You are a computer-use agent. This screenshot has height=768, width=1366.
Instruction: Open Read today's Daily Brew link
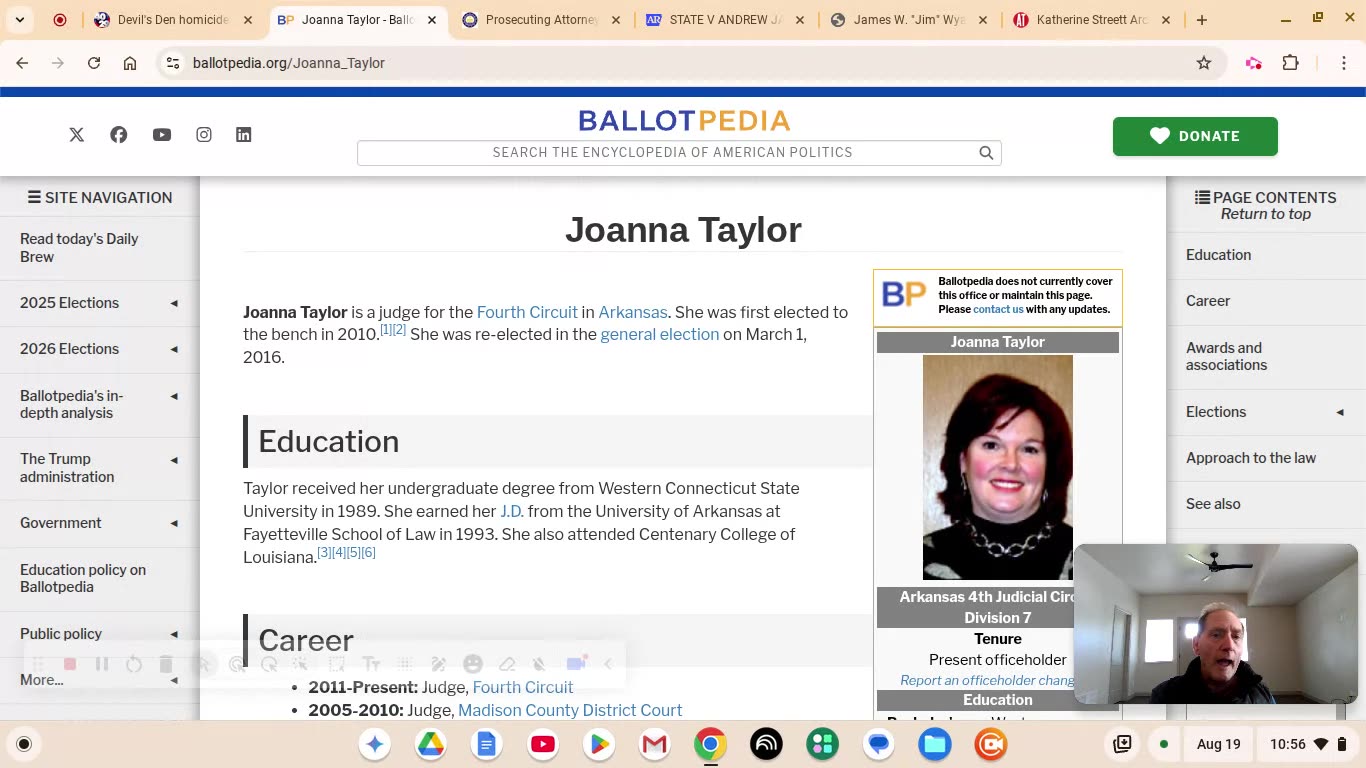point(79,248)
